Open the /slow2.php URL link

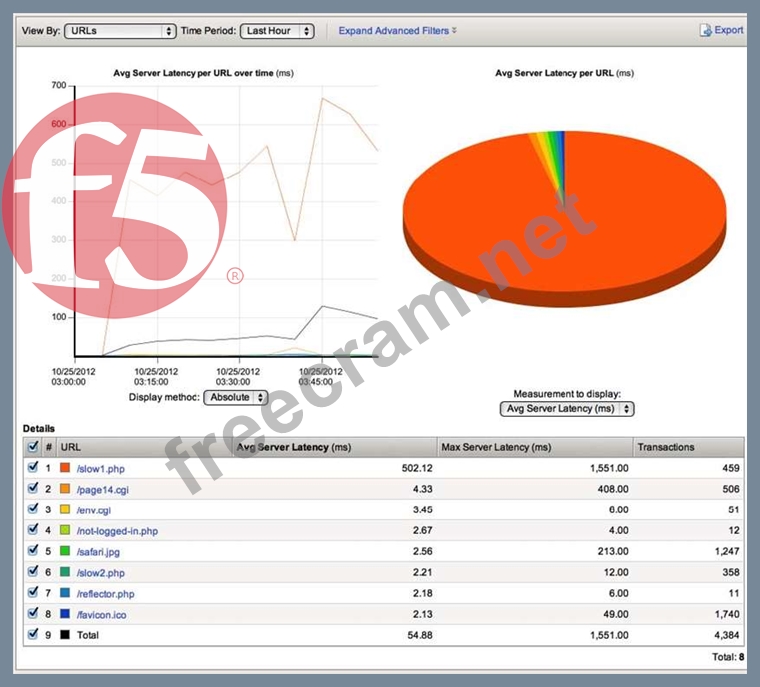pos(101,573)
